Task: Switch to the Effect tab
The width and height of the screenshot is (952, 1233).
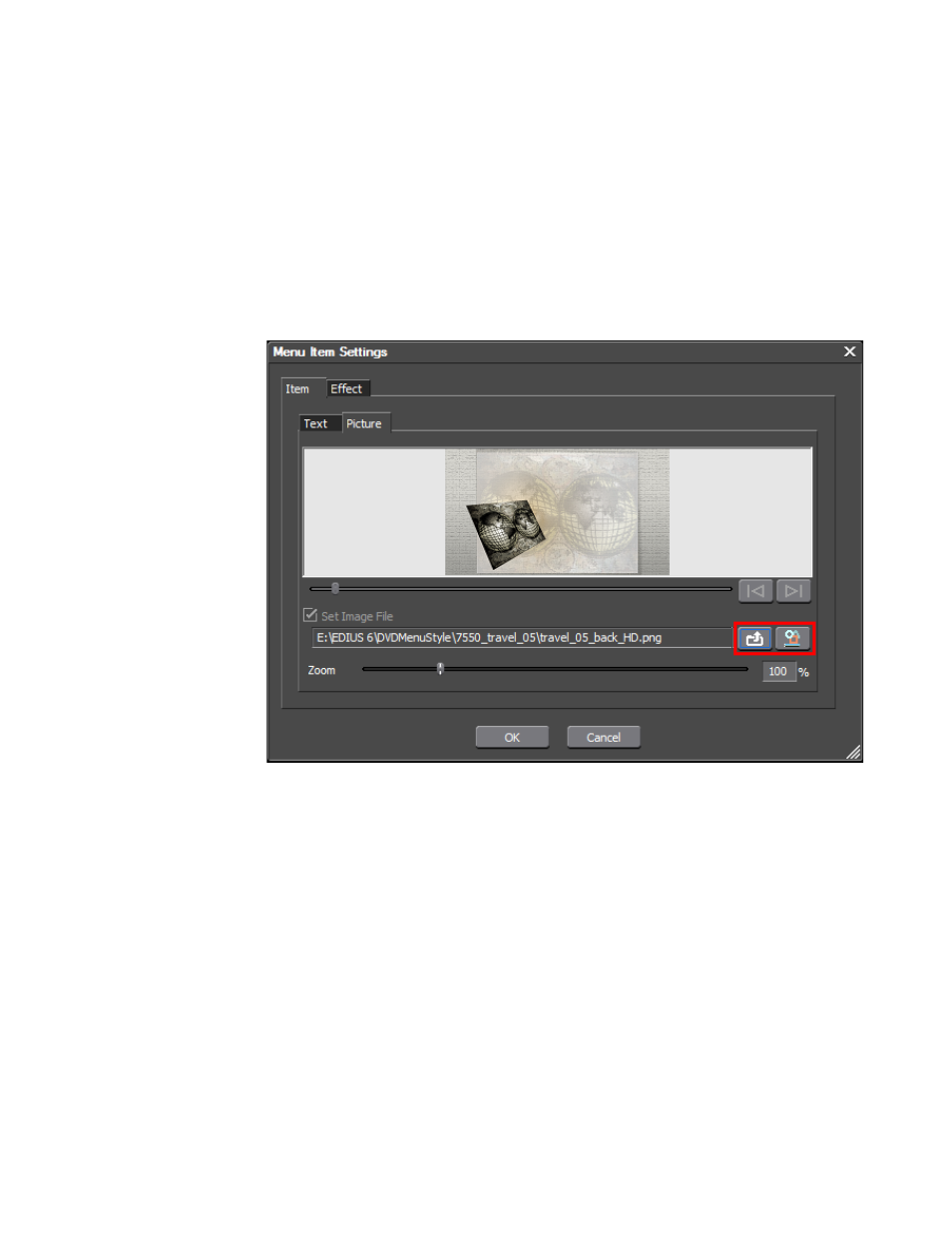Action: click(x=347, y=388)
